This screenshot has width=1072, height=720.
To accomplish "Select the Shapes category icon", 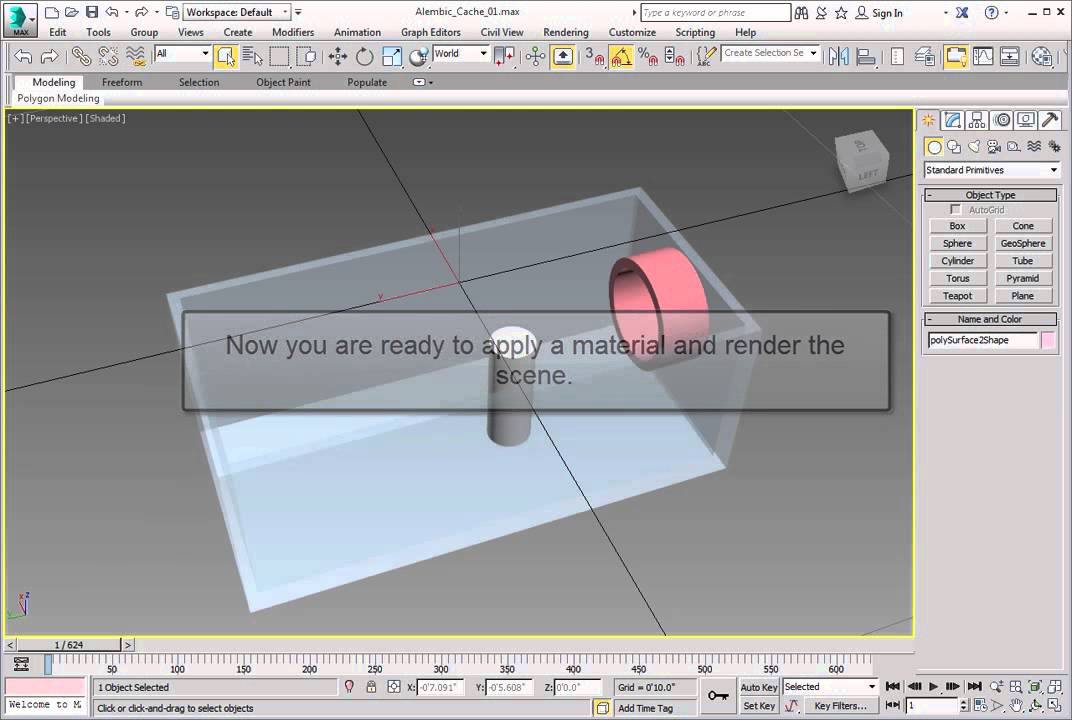I will (954, 146).
